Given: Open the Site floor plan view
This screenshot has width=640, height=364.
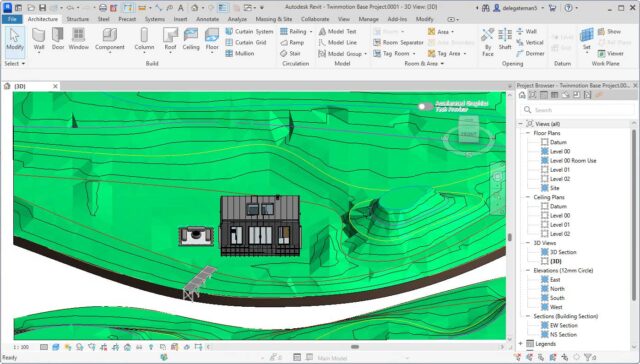Looking at the screenshot, I should click(554, 188).
